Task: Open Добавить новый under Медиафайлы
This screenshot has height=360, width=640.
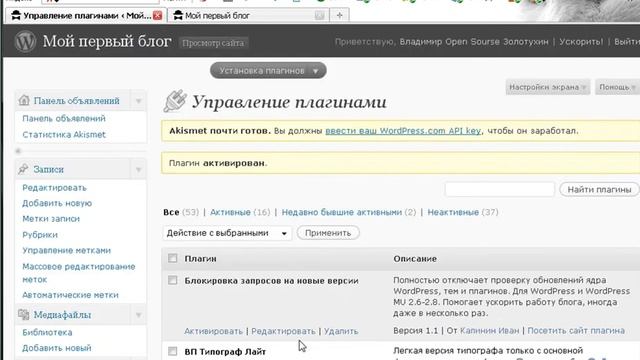Action: coord(57,348)
